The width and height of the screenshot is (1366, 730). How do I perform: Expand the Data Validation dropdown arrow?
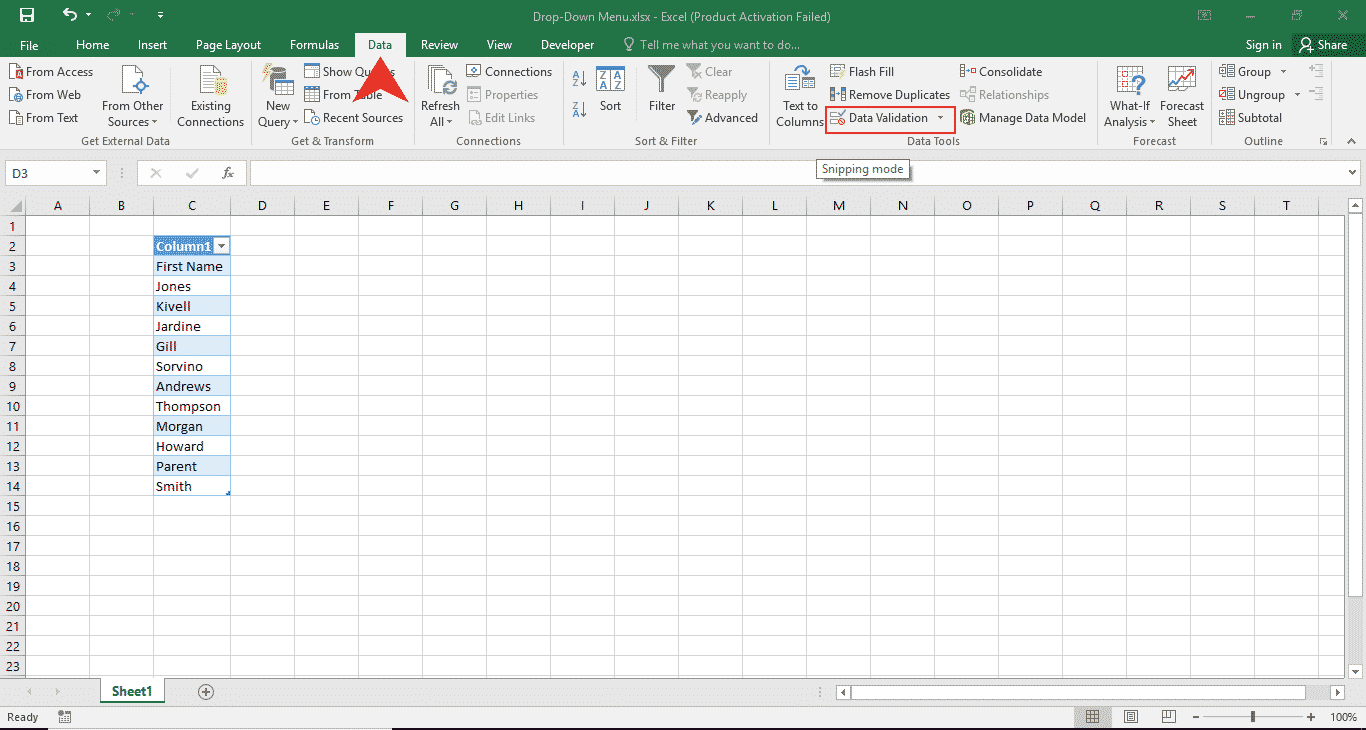click(940, 118)
